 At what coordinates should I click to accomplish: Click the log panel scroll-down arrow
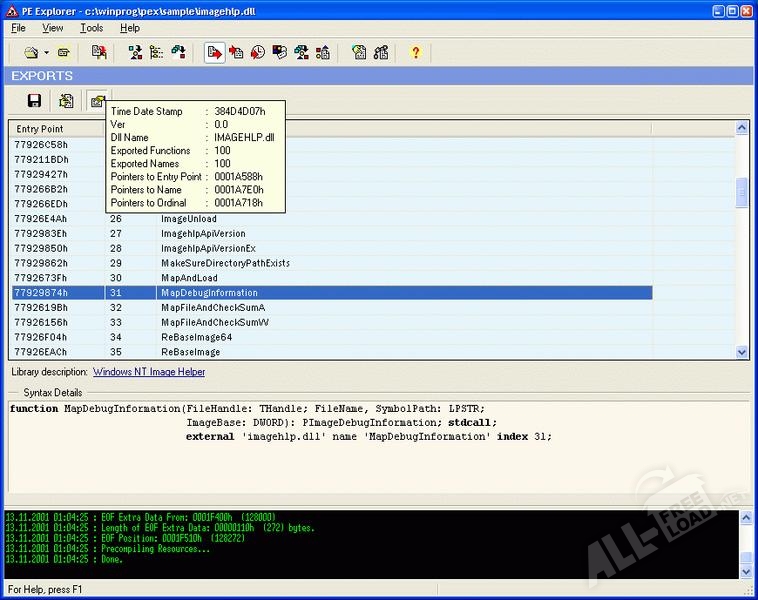744,573
